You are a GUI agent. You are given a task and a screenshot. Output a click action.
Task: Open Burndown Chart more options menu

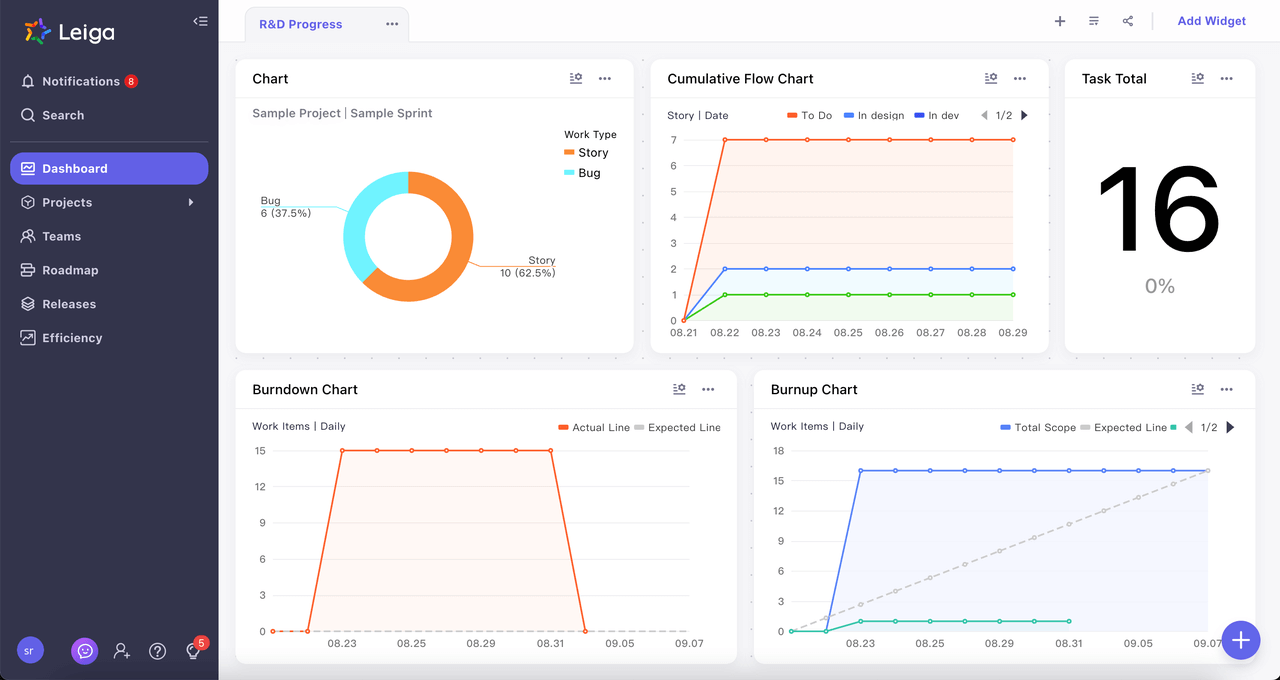pos(708,390)
